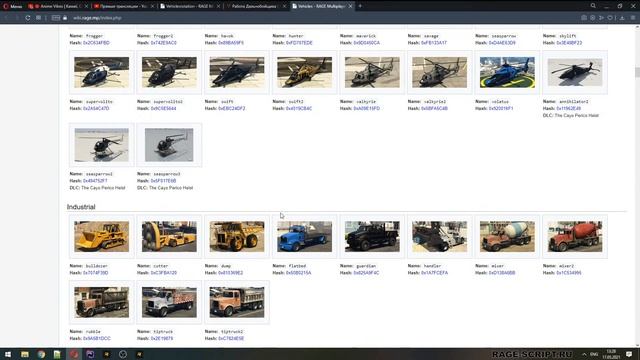
Task: Open the taskbar clock and date
Action: [611, 354]
